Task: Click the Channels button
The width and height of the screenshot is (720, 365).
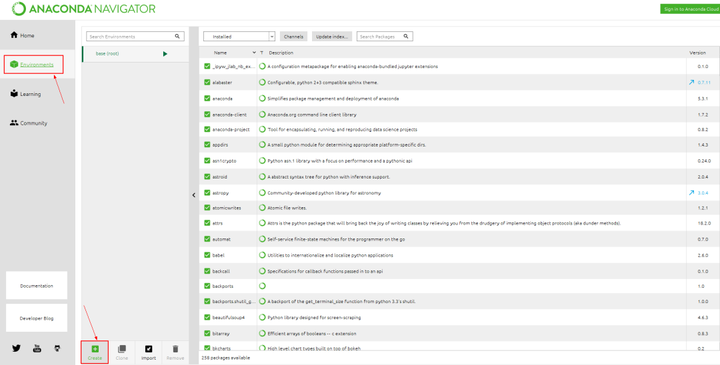Action: (293, 36)
